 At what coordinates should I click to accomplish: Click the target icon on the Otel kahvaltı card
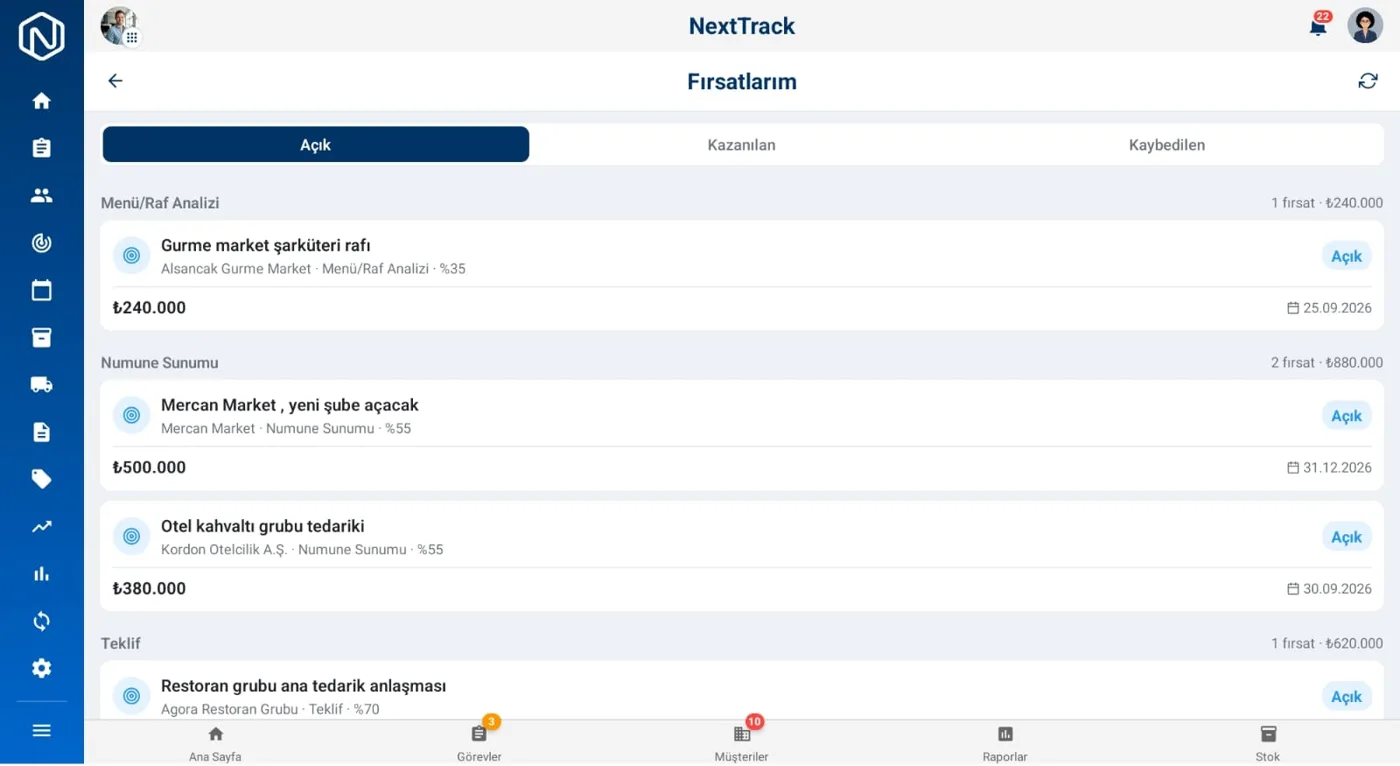(x=131, y=536)
